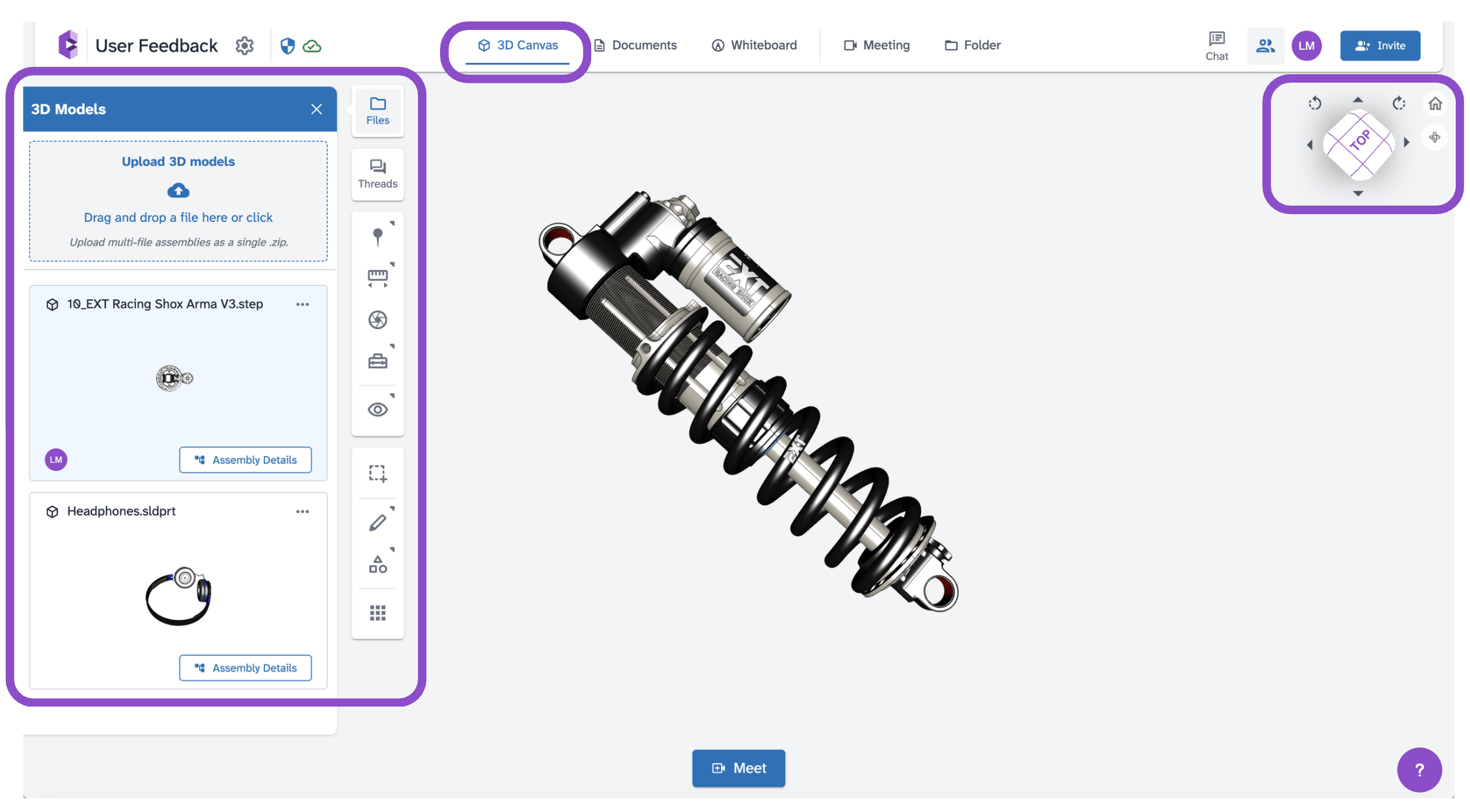Image resolution: width=1470 pixels, height=812 pixels.
Task: Click "Drag and drop a file here or click" link
Action: (x=178, y=217)
